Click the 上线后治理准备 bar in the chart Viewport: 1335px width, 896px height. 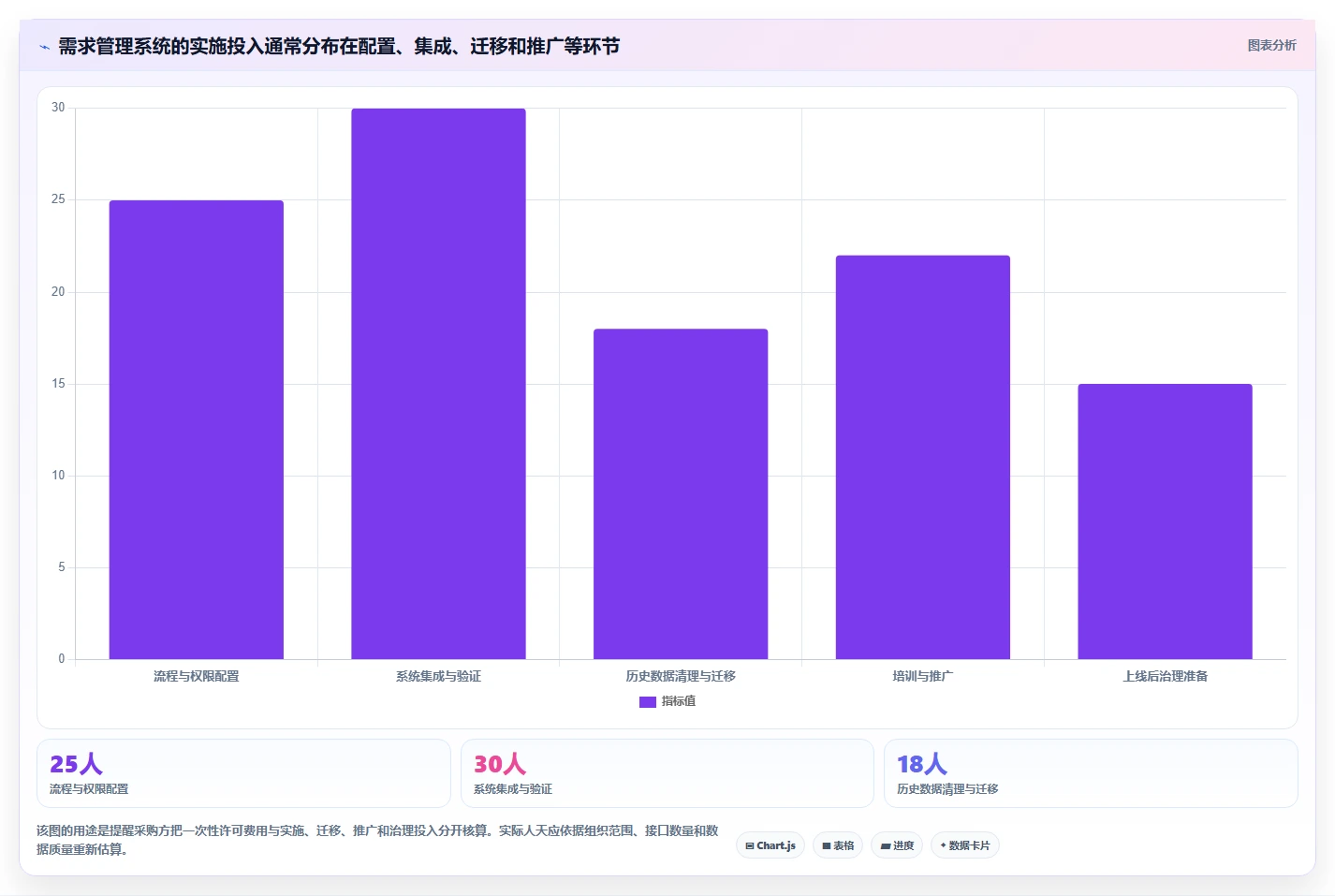(x=1165, y=521)
